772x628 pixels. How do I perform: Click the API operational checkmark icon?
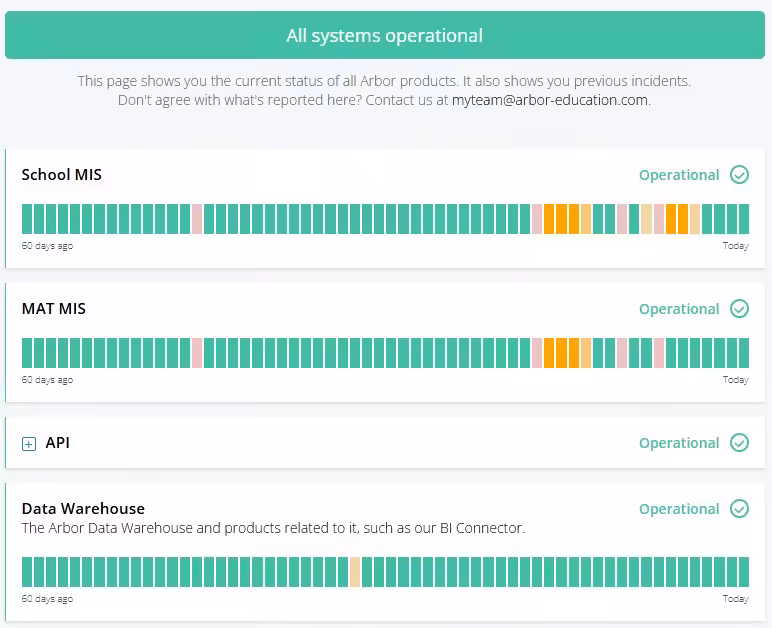[x=739, y=443]
